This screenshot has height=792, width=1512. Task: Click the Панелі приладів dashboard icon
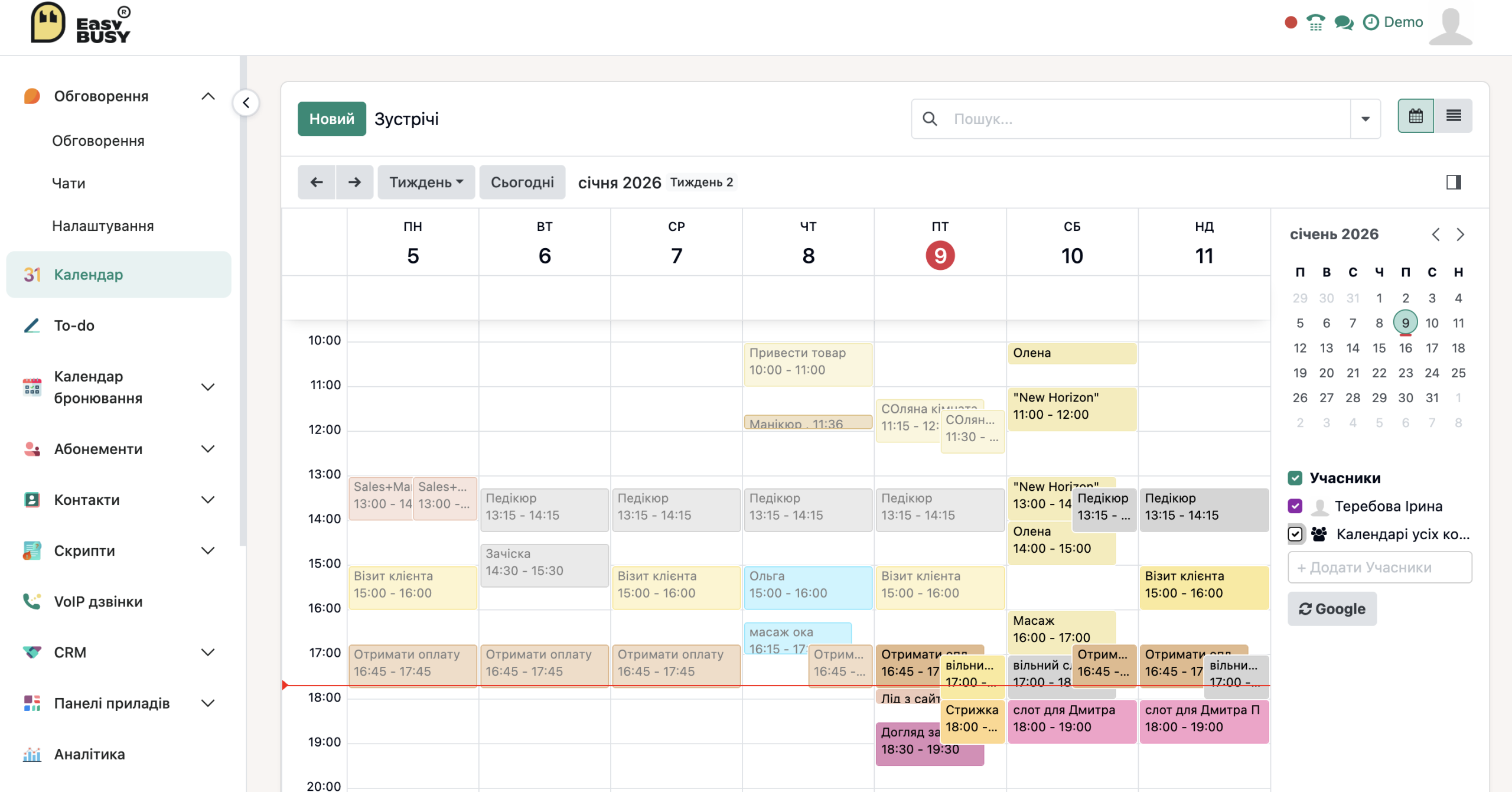point(32,703)
